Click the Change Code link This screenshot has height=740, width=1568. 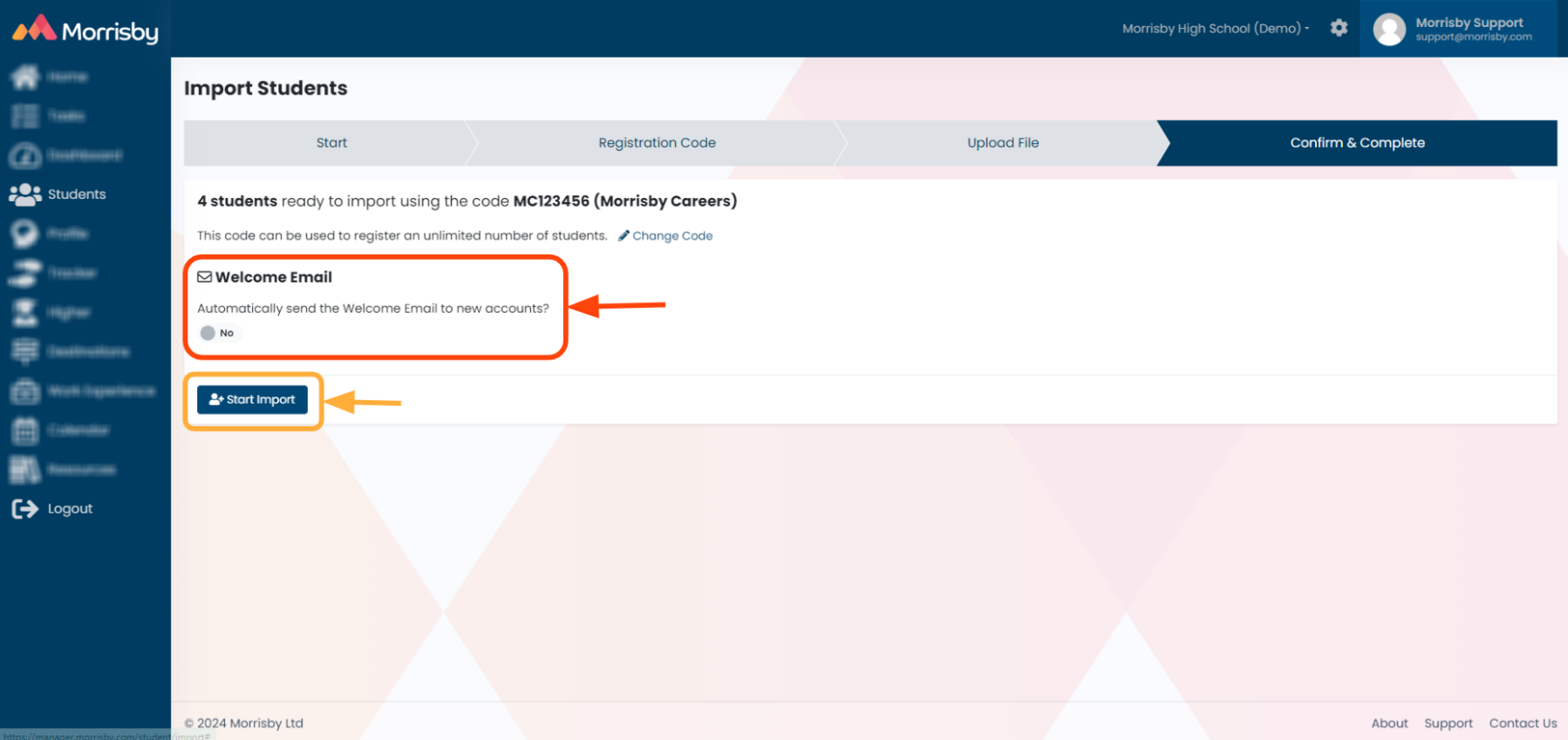665,236
